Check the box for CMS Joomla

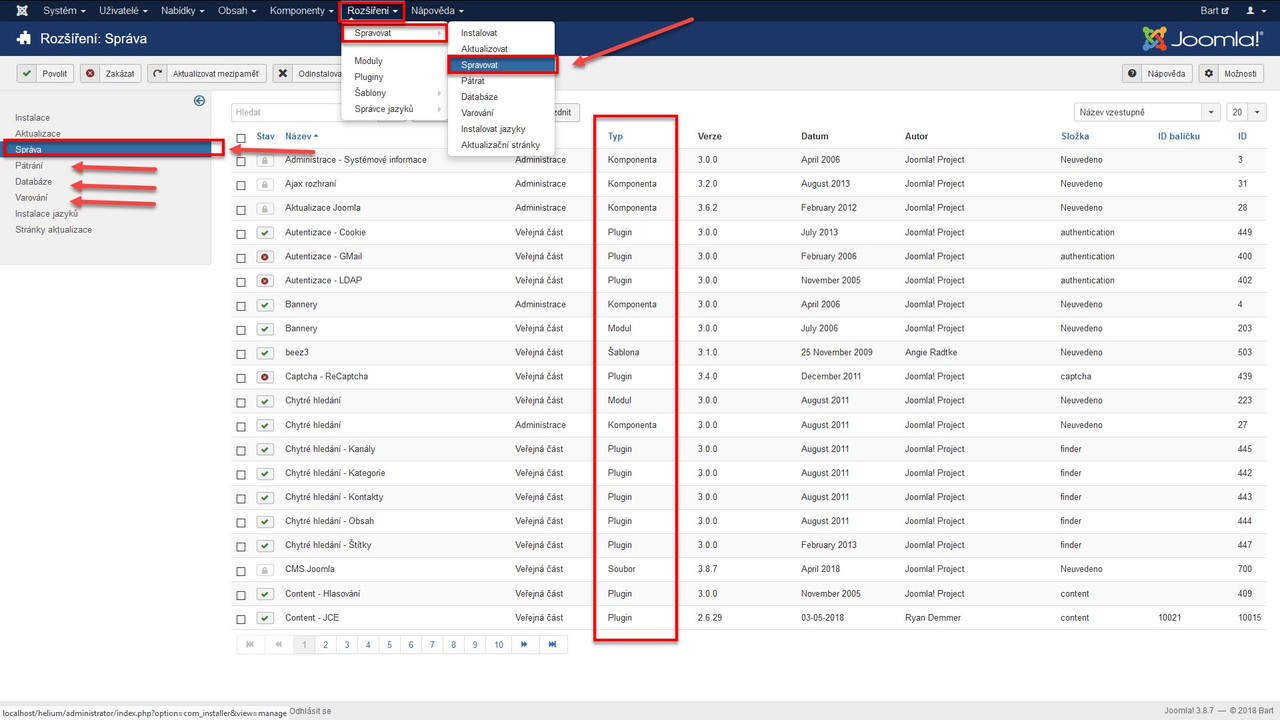241,571
